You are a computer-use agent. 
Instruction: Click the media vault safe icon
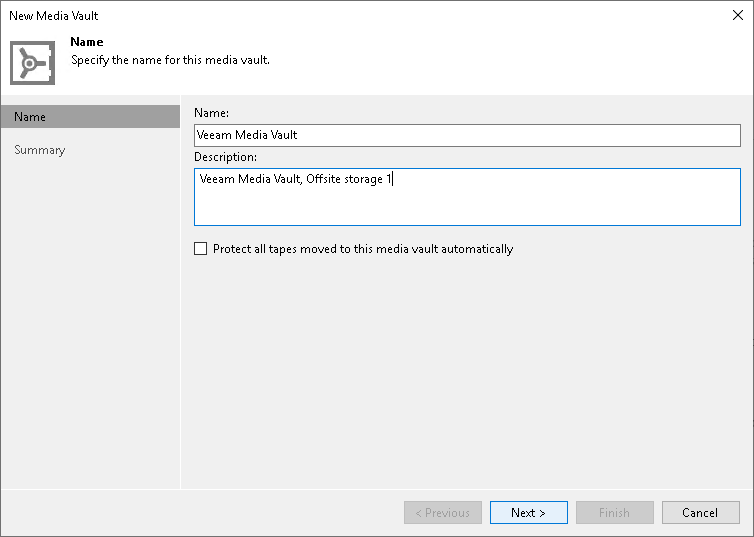coord(33,63)
